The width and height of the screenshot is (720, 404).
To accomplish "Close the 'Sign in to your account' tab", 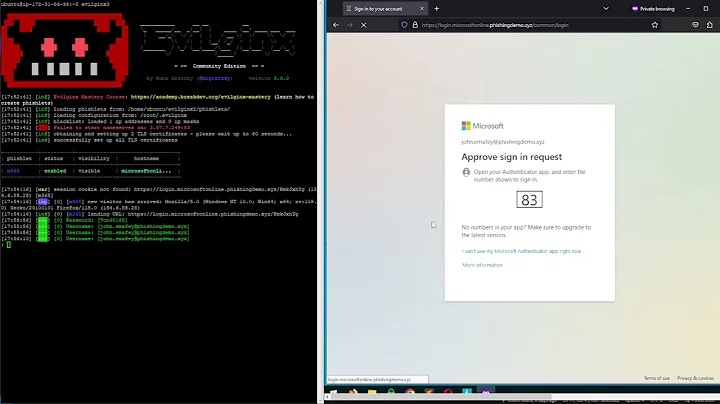I will [422, 9].
